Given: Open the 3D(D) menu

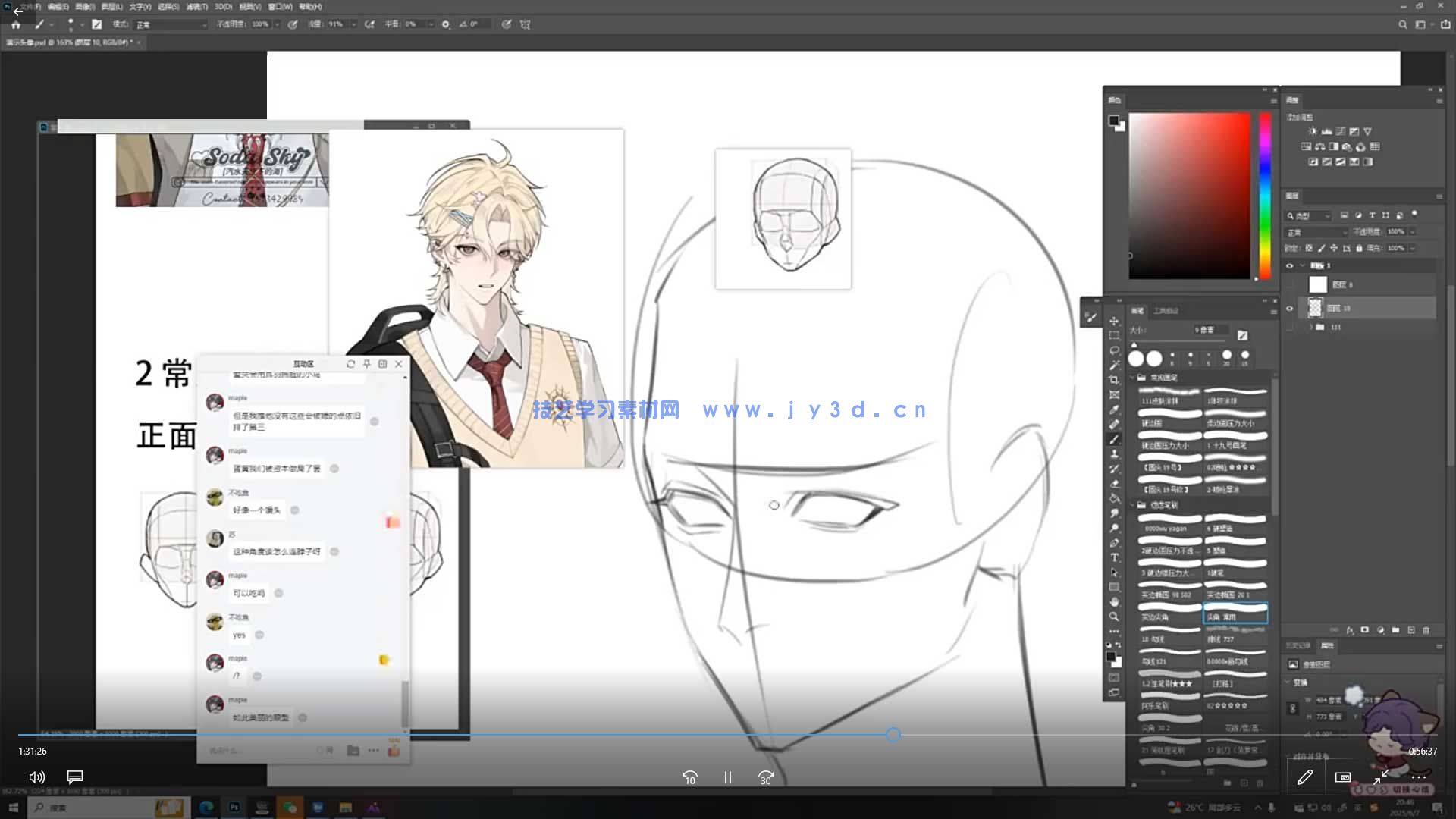Looking at the screenshot, I should click(223, 7).
